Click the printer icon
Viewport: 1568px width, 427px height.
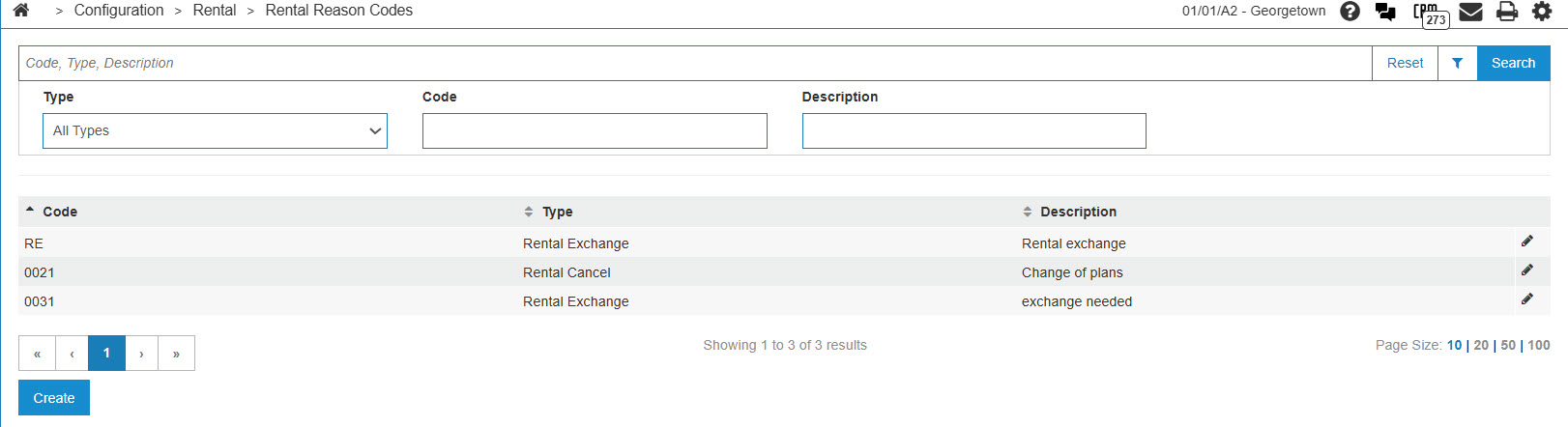(1506, 12)
